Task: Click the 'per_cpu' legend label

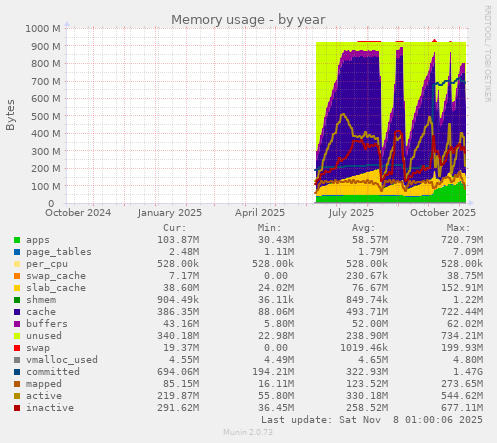Action: [47, 264]
